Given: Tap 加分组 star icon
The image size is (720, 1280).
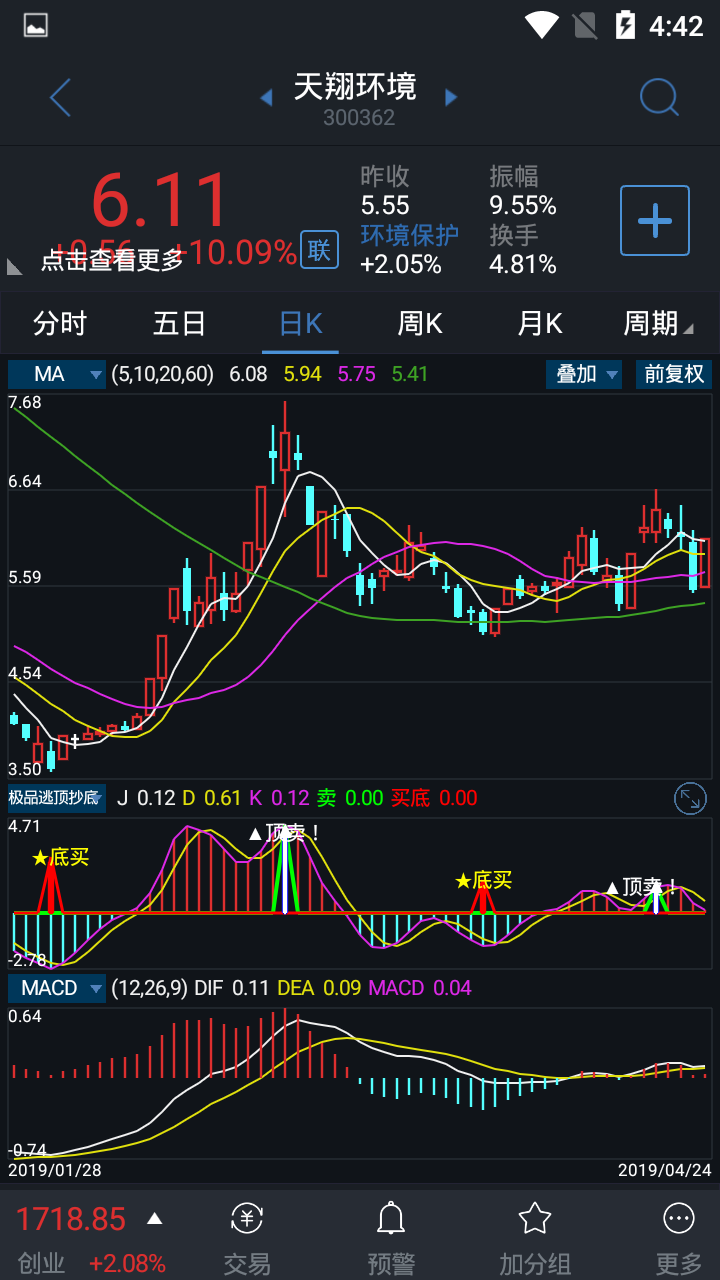Looking at the screenshot, I should (x=535, y=1219).
